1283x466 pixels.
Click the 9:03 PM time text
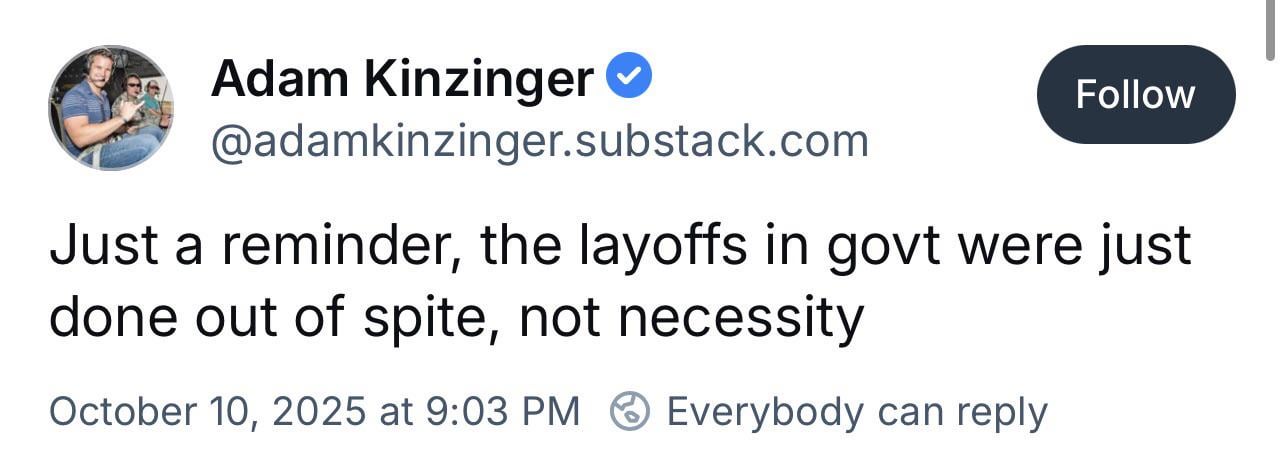click(x=501, y=411)
